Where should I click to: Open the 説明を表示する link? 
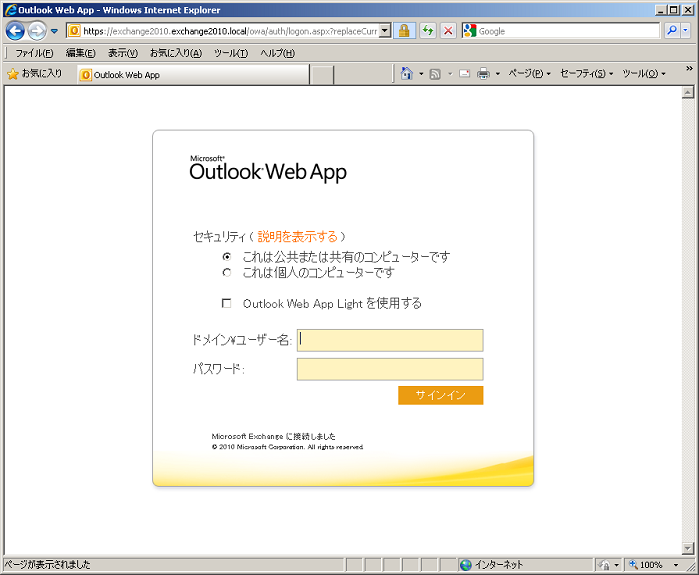pyautogui.click(x=297, y=236)
